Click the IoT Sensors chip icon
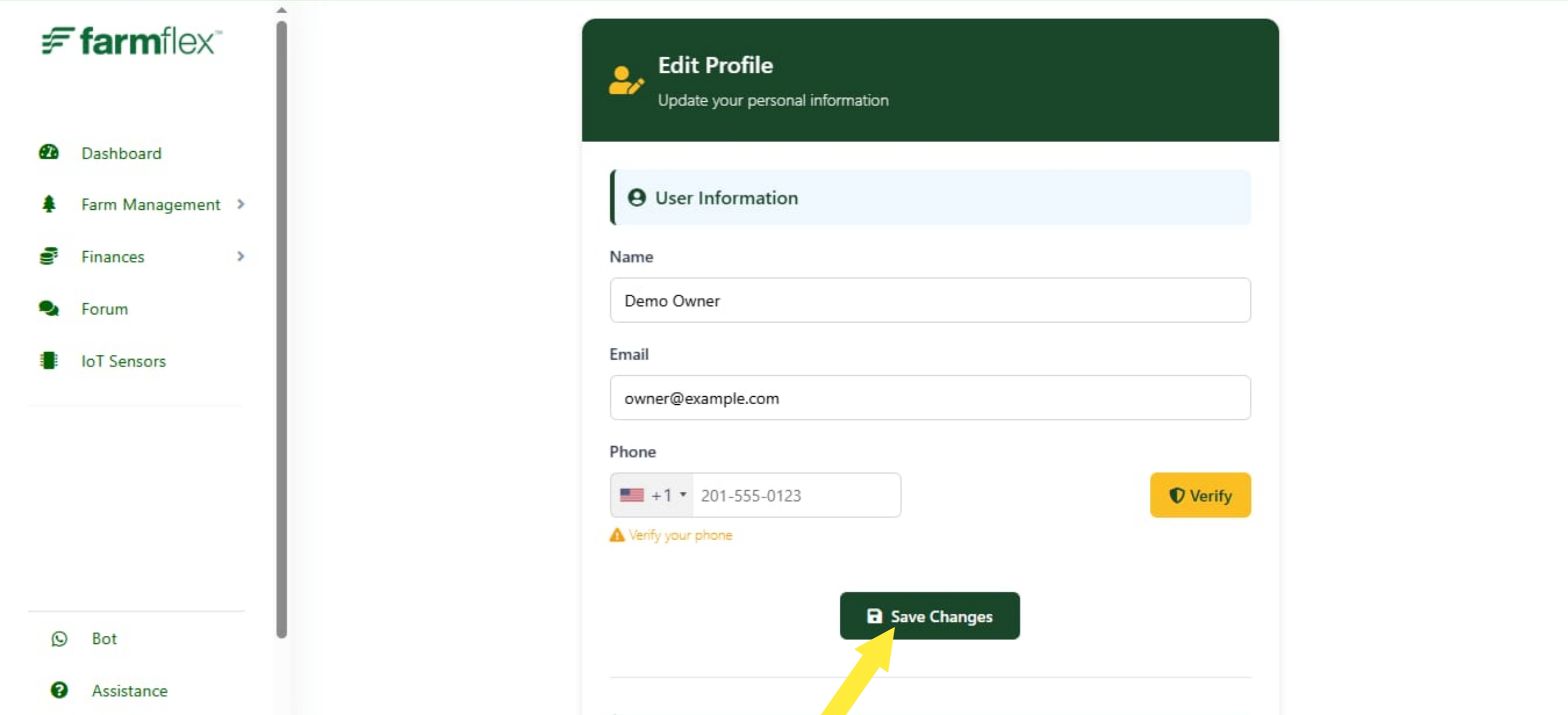The width and height of the screenshot is (1568, 715). click(x=49, y=360)
